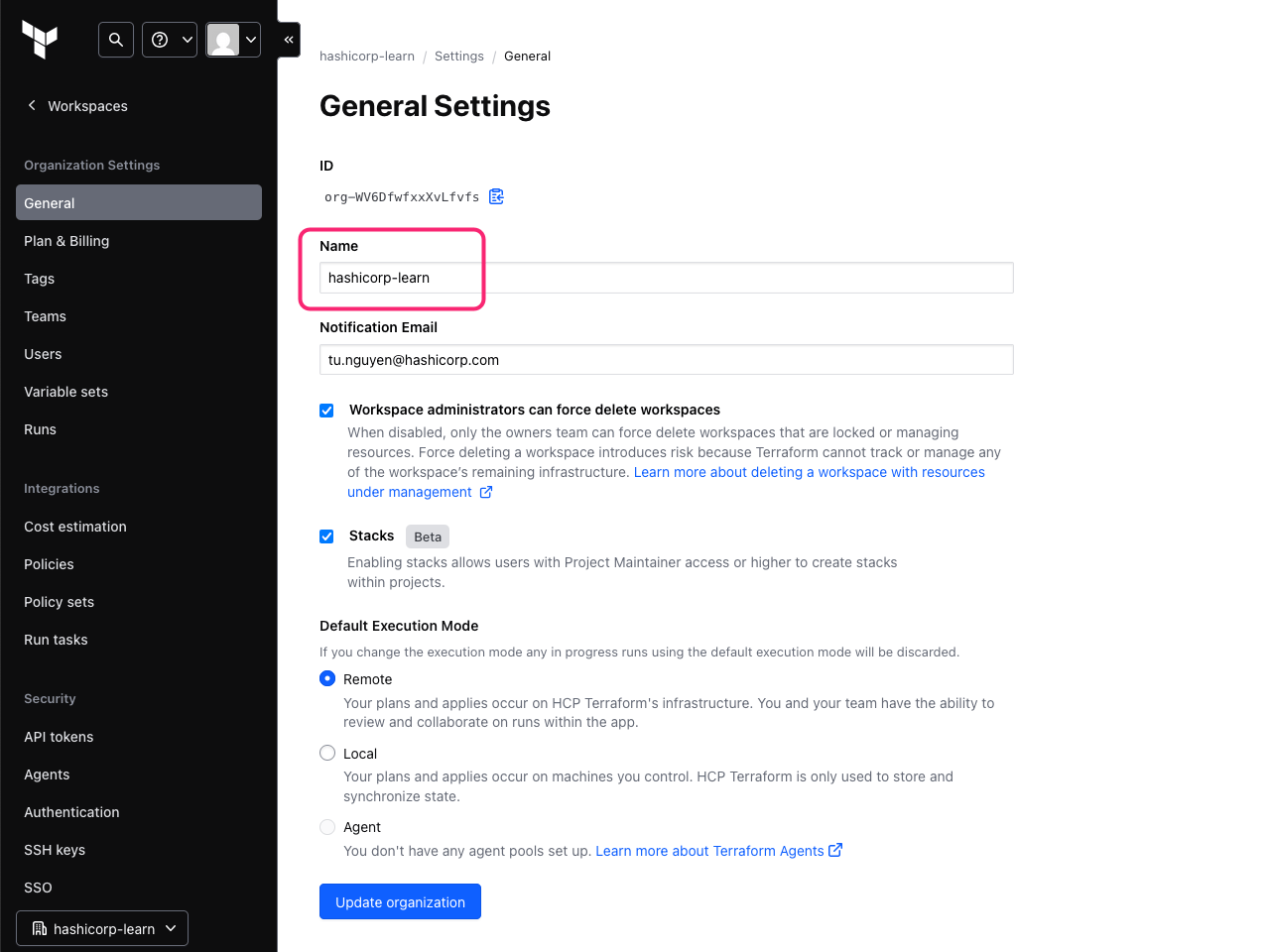Click the Integrations section heading
1270x952 pixels.
point(62,488)
